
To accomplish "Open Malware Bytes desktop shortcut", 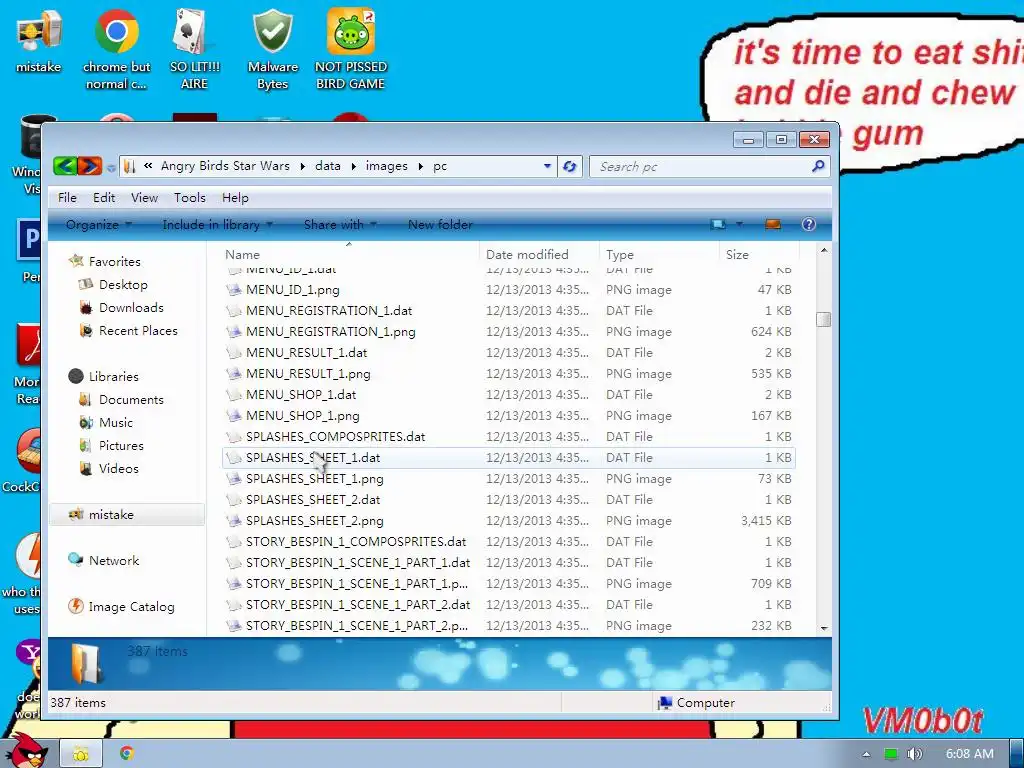I will [272, 50].
